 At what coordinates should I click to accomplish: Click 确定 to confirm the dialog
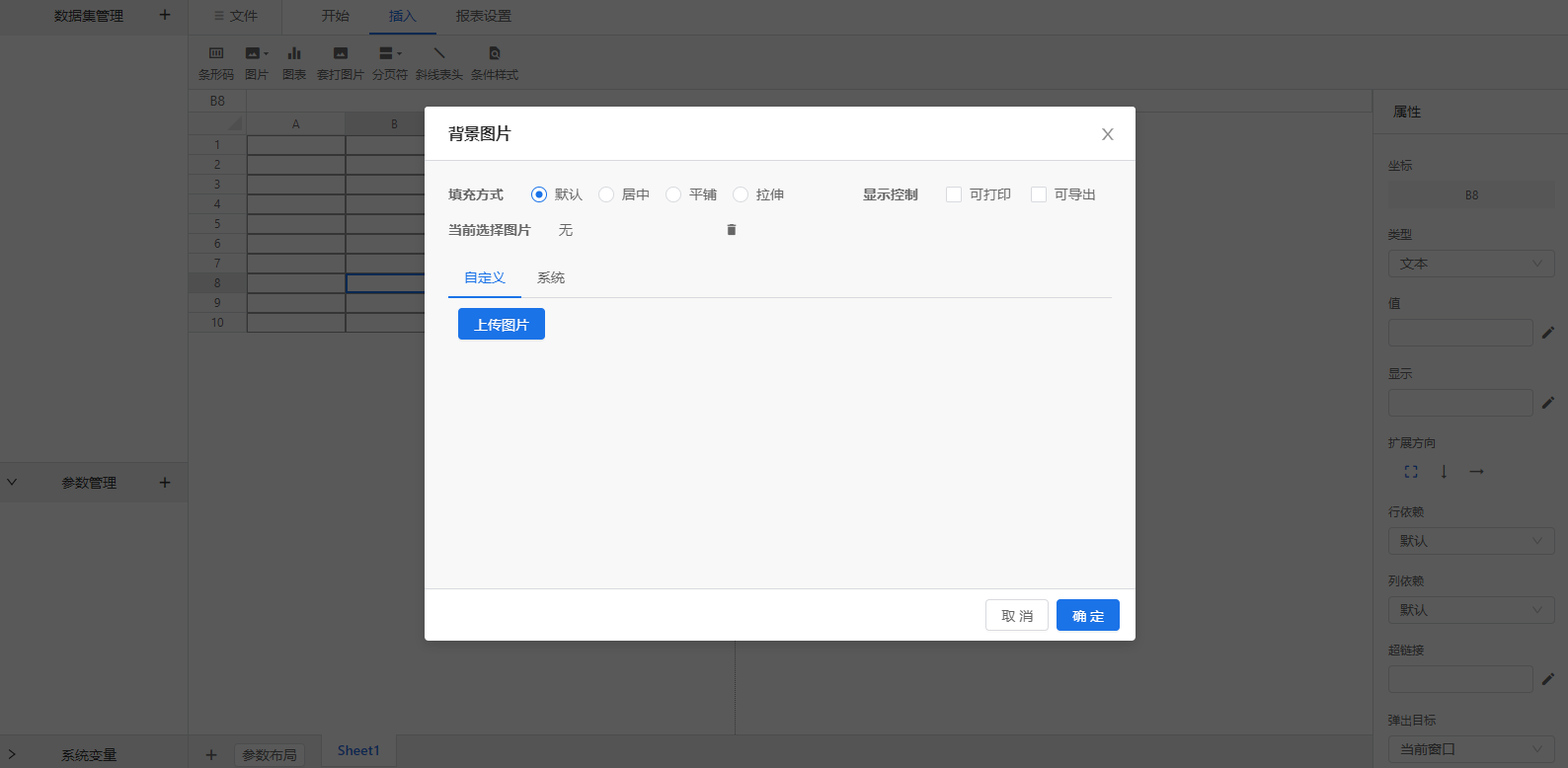click(1088, 615)
